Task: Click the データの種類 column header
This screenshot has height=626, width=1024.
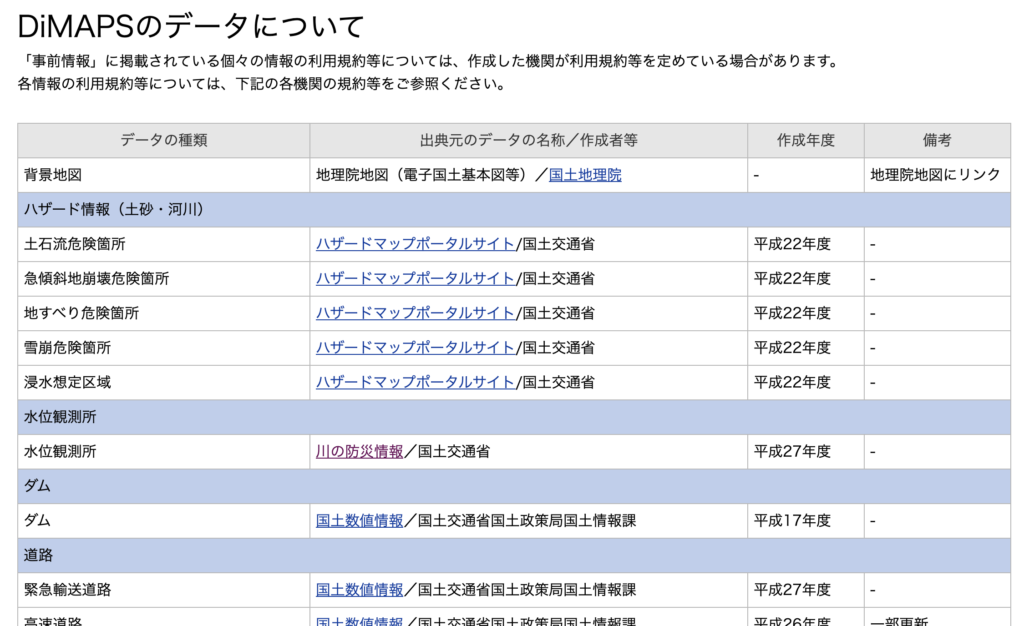Action: tap(164, 141)
